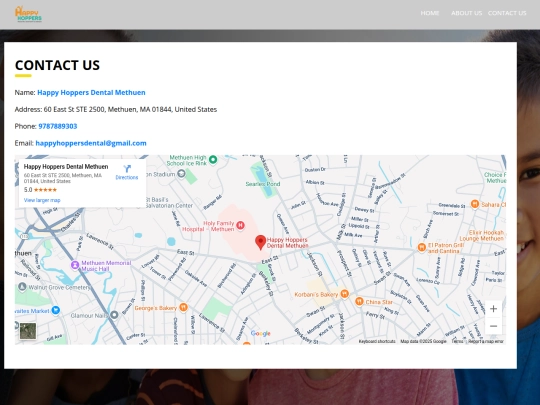Screen dimensions: 540x405
Task: Open the HOME menu item
Action: [430, 13]
